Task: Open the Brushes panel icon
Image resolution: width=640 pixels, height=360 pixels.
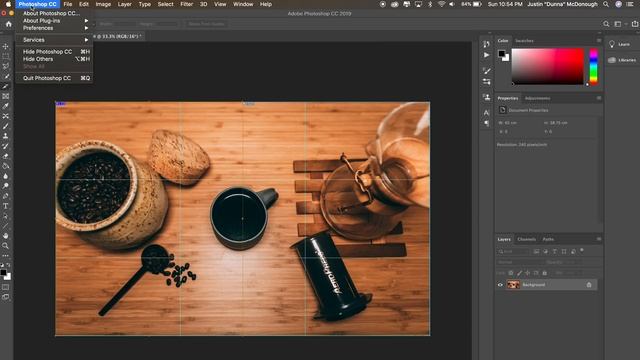Action: [487, 71]
